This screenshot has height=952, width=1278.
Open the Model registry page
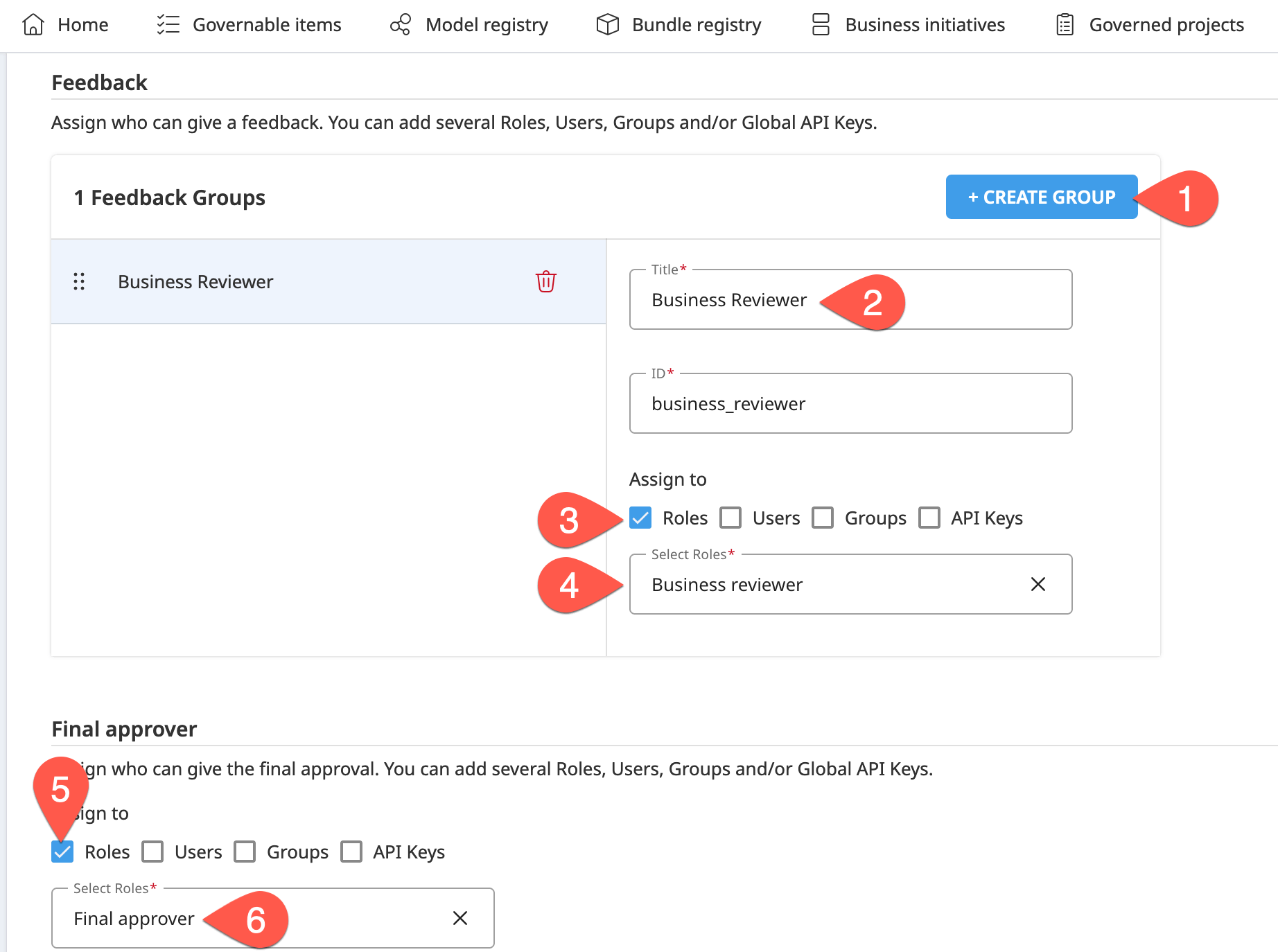point(469,25)
